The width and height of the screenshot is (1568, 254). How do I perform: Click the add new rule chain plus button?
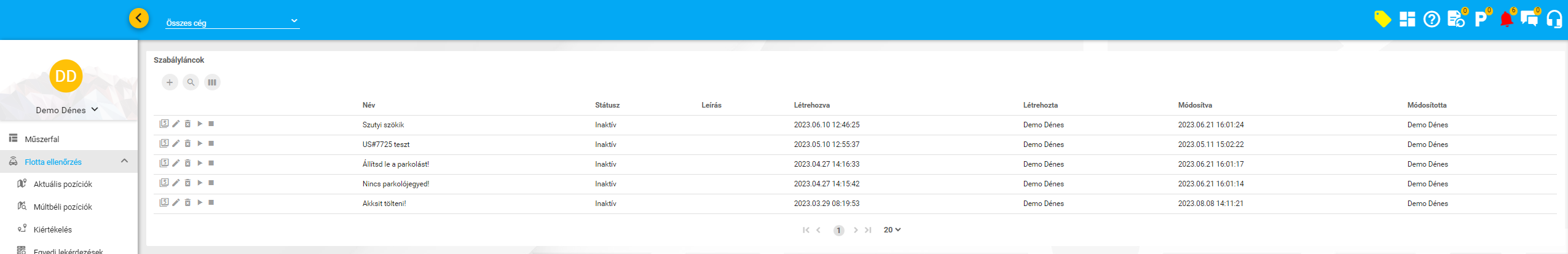coord(170,82)
